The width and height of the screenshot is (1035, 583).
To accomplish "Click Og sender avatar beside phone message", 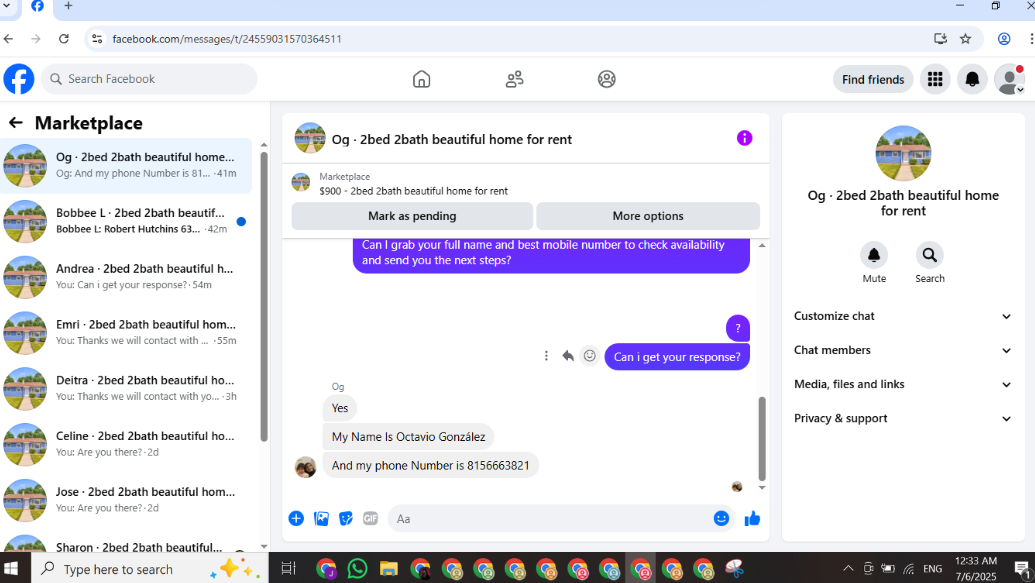I will point(305,467).
